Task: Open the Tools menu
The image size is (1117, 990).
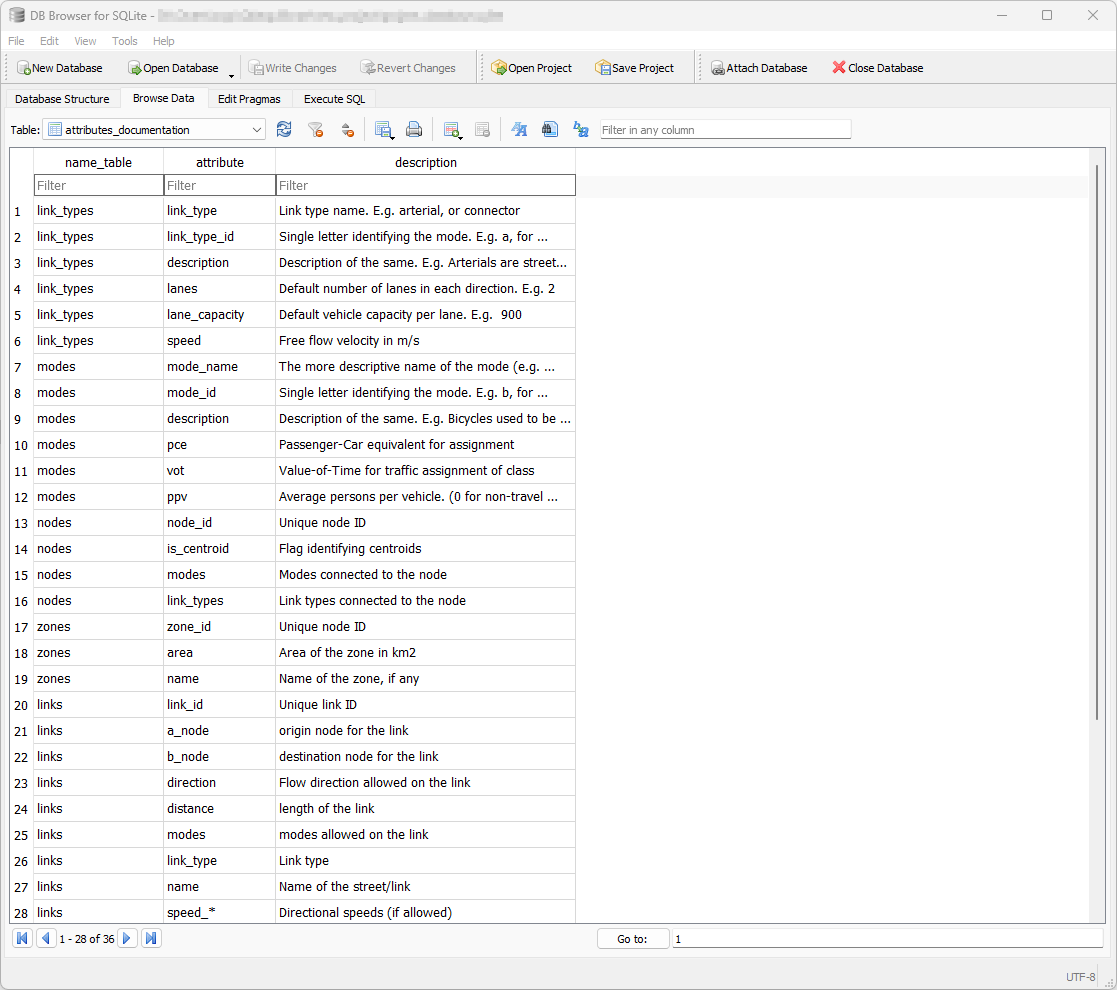Action: pyautogui.click(x=124, y=41)
